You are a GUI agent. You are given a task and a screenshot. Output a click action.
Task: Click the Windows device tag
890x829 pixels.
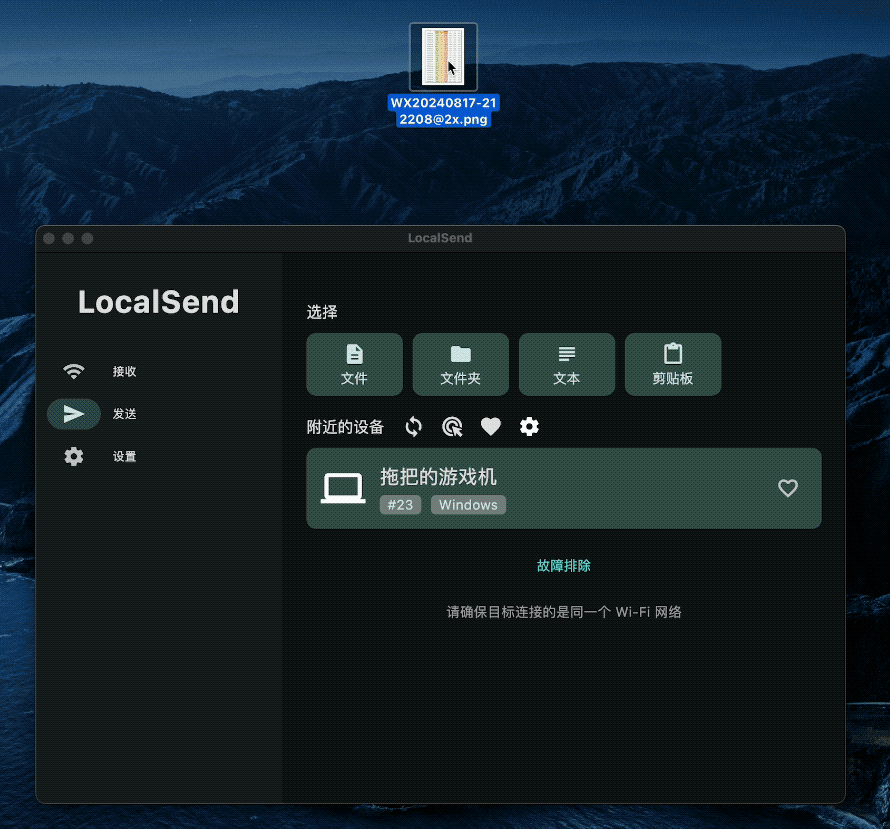(468, 505)
